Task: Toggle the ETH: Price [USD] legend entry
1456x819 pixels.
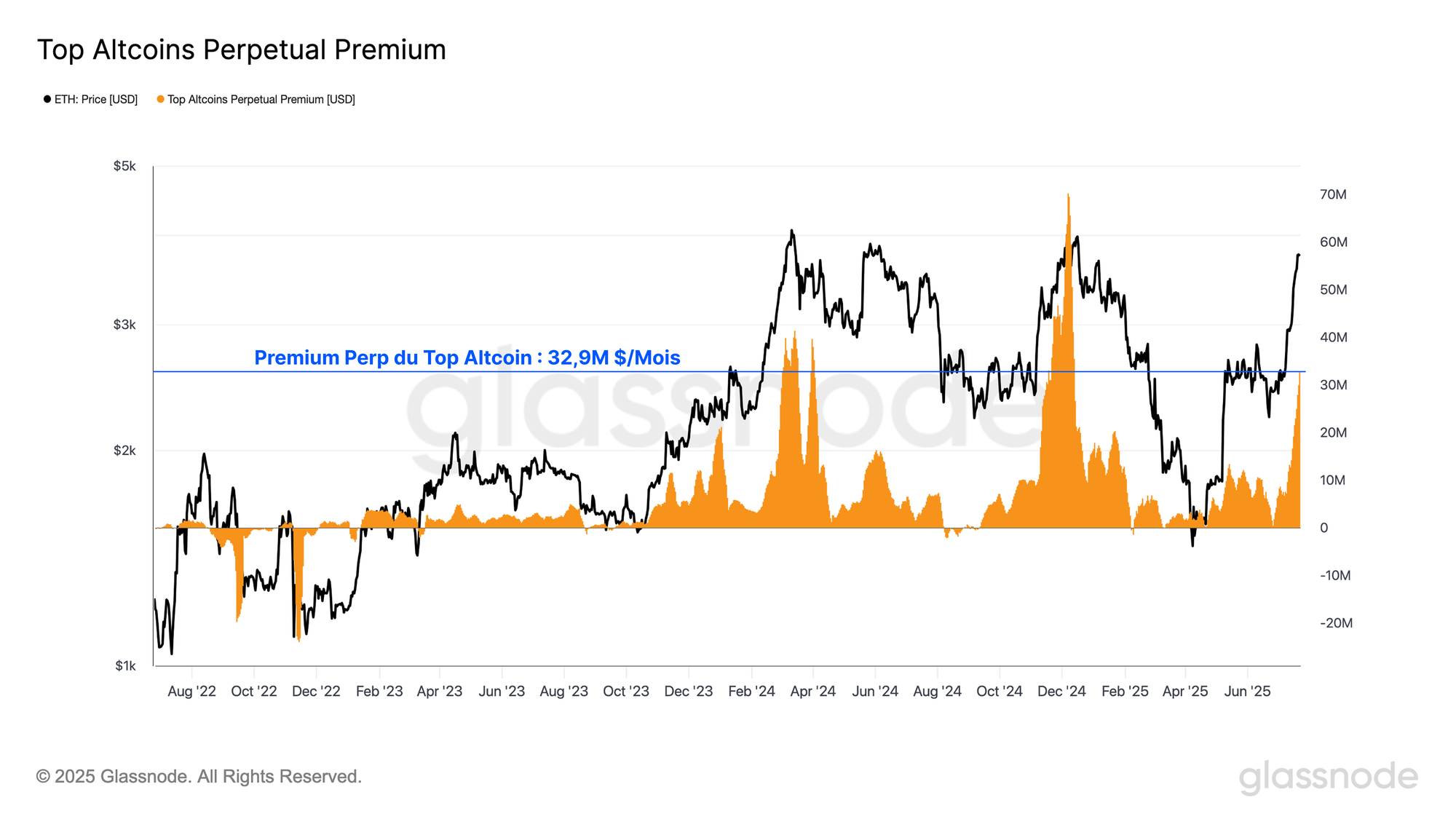Action: point(91,99)
